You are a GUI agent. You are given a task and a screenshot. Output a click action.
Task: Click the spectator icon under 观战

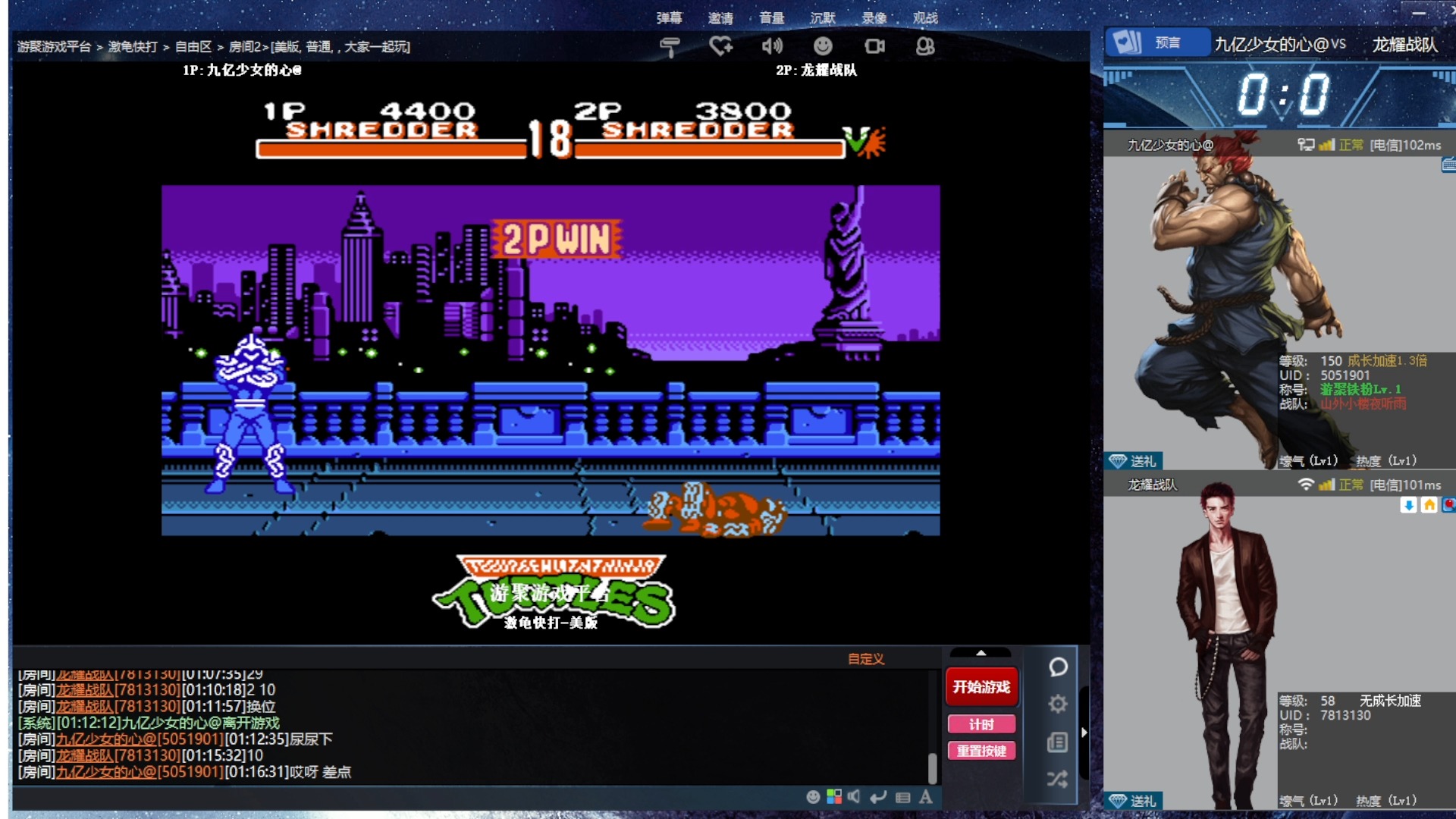[x=925, y=46]
